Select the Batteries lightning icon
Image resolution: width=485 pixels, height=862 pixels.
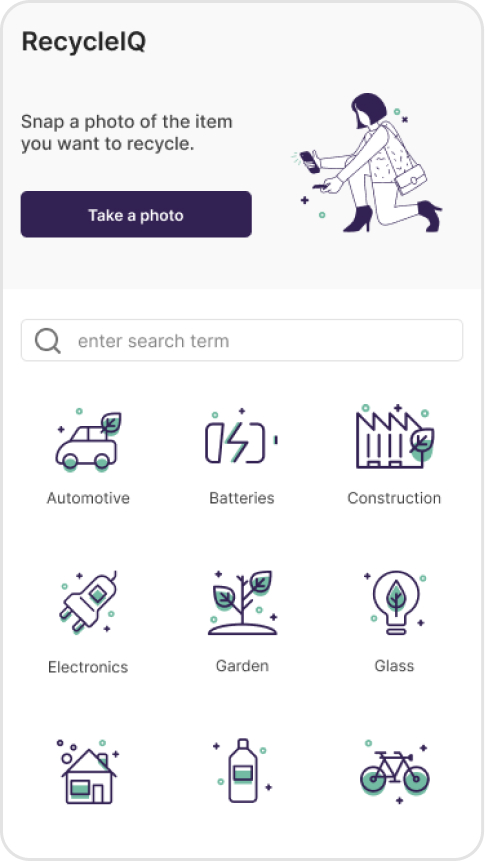tap(241, 439)
